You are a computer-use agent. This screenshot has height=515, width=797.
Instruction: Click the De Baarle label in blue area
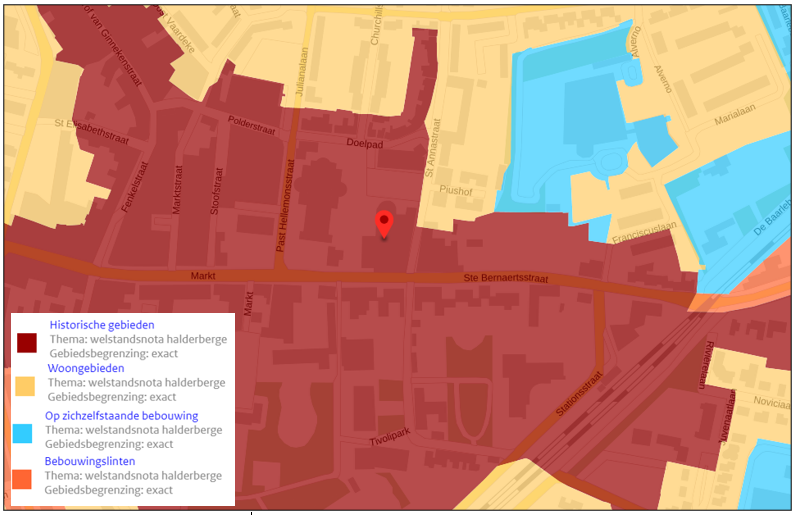pos(772,217)
